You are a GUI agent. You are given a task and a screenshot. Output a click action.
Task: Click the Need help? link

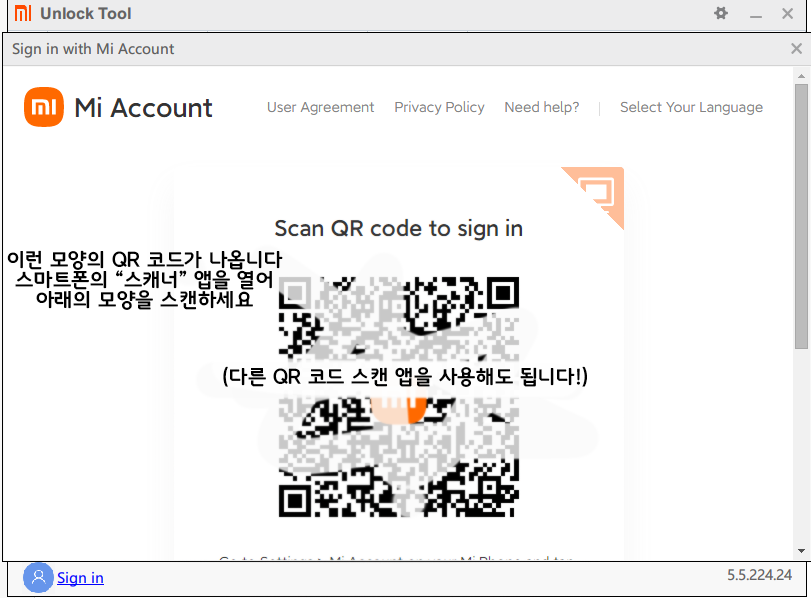pos(542,107)
